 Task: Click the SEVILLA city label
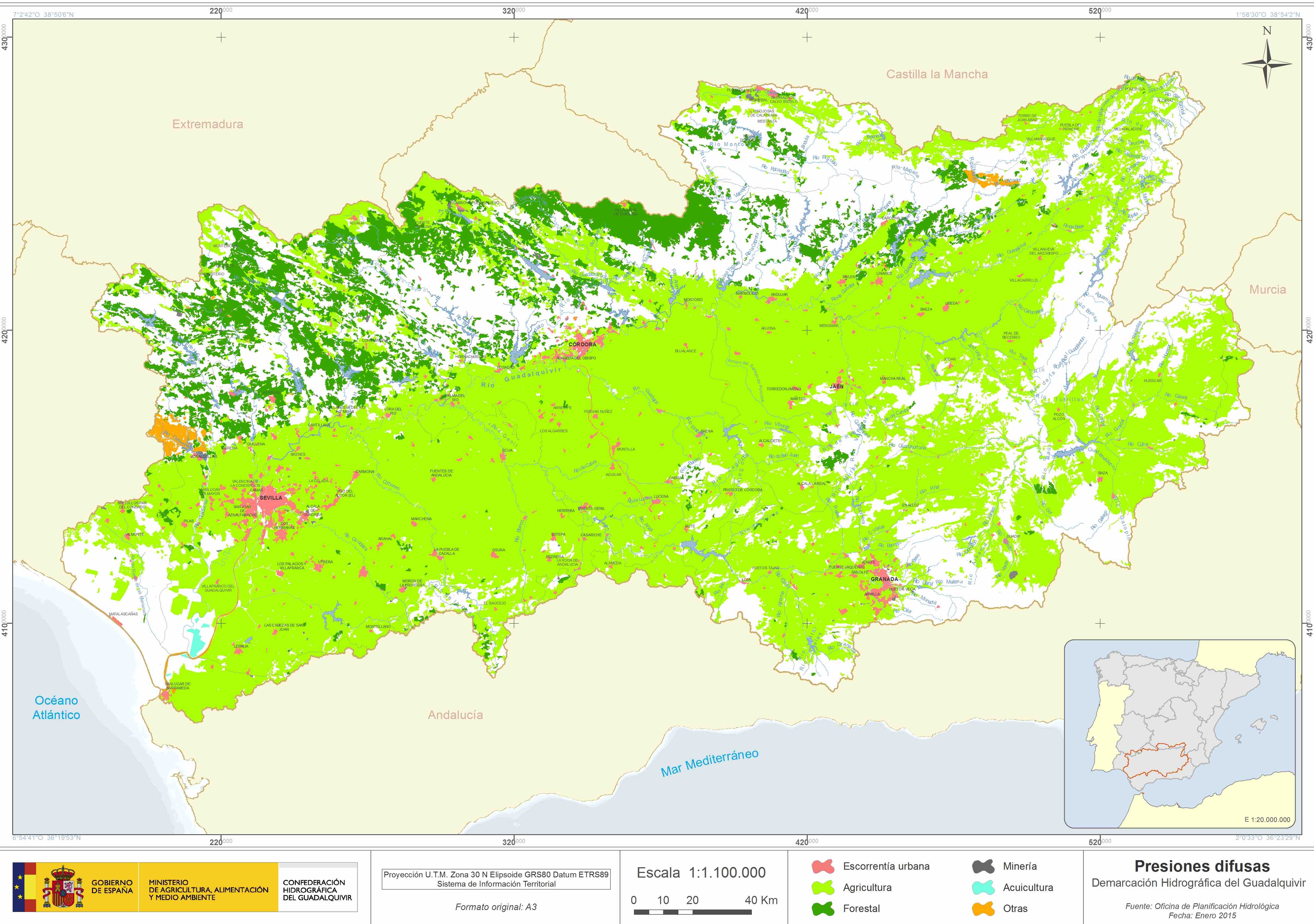coord(271,498)
